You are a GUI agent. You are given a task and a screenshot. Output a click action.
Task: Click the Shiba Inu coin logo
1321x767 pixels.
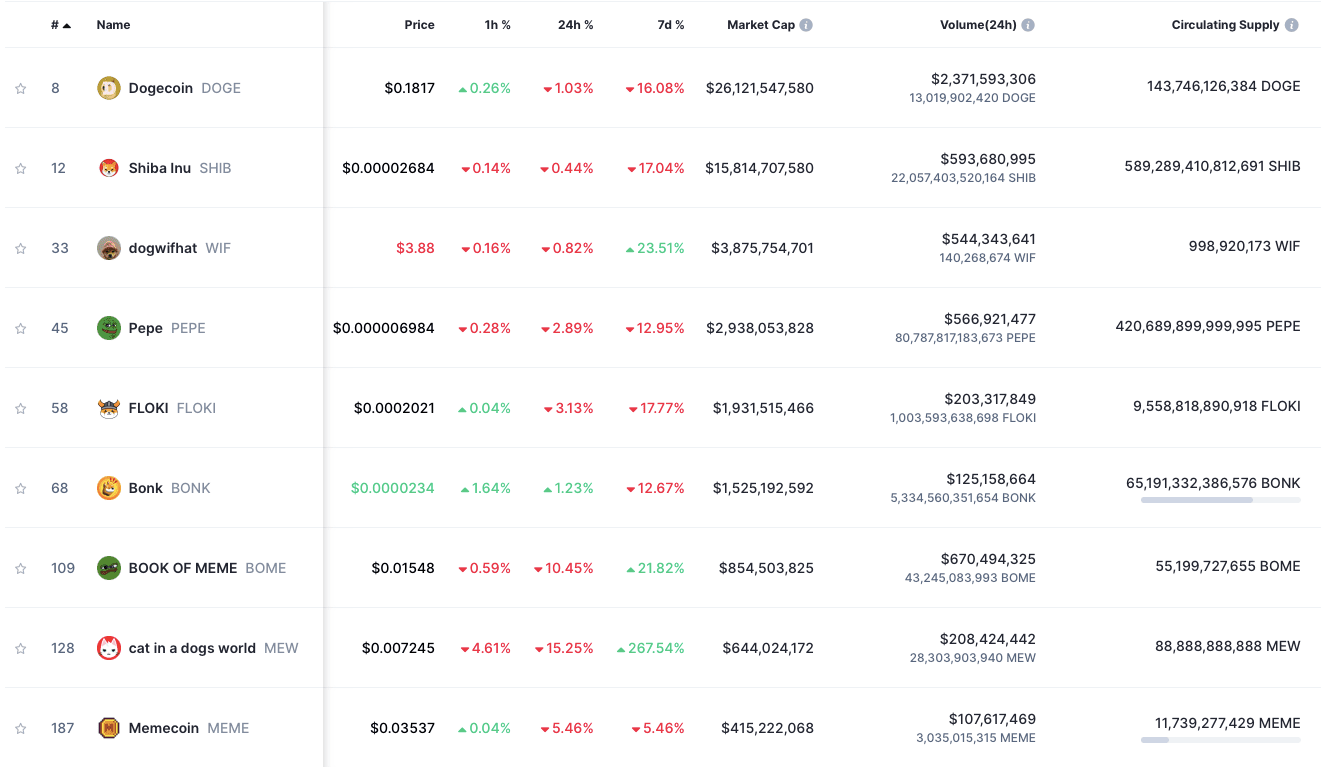click(x=109, y=168)
